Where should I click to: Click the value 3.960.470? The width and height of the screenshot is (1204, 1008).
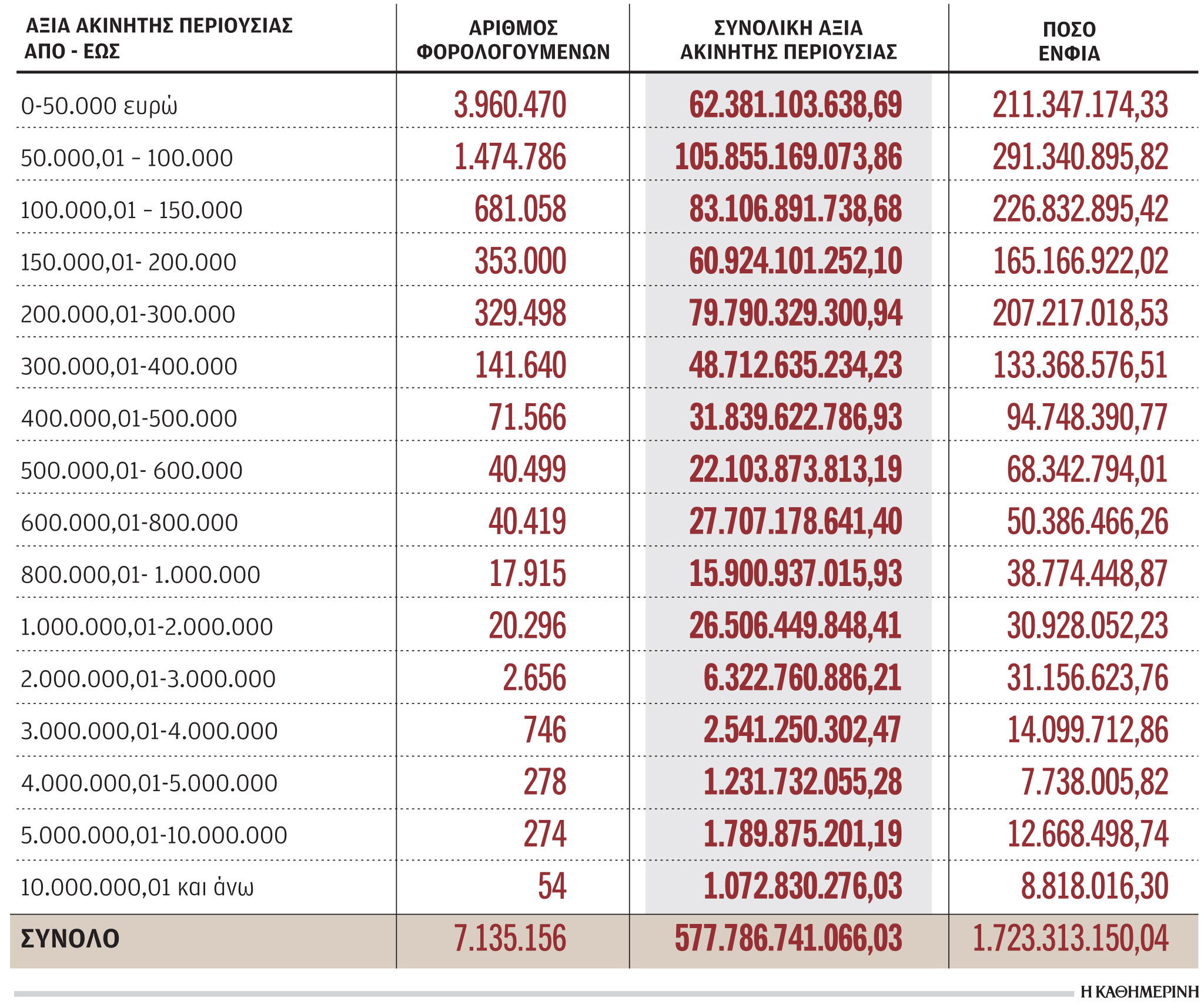(x=510, y=105)
